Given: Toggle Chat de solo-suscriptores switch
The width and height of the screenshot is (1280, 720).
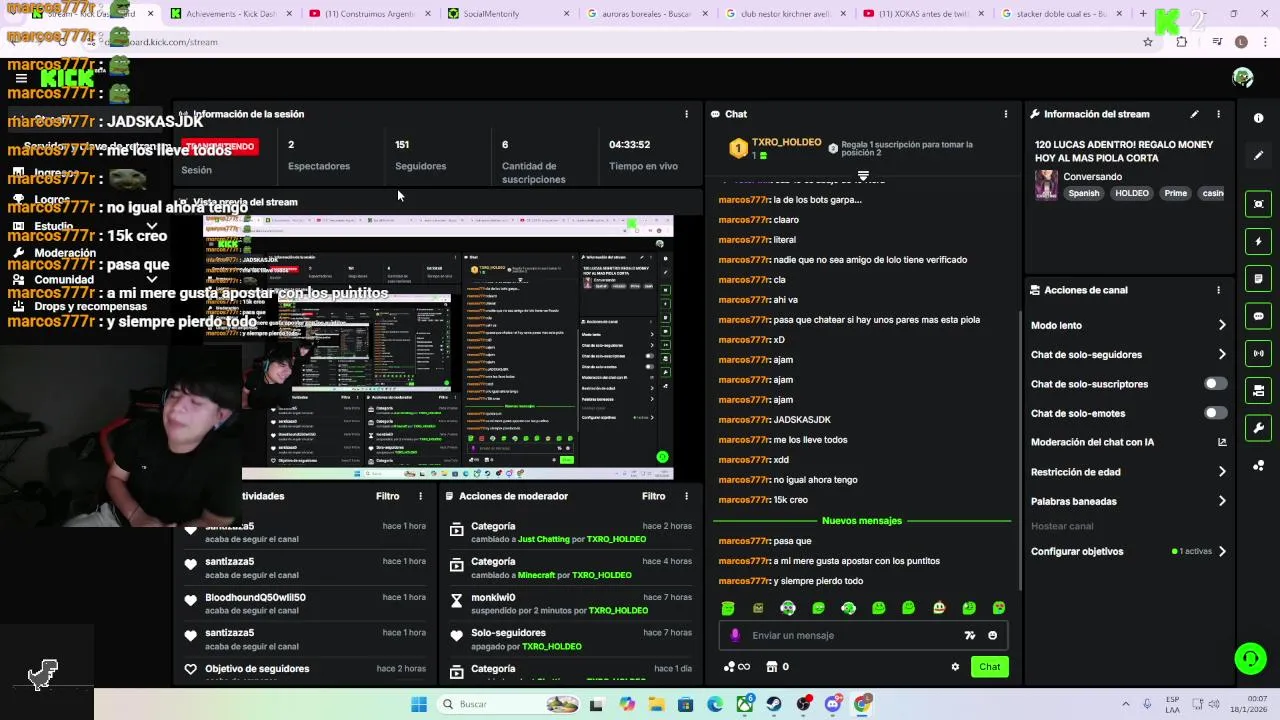Looking at the screenshot, I should click(1215, 384).
